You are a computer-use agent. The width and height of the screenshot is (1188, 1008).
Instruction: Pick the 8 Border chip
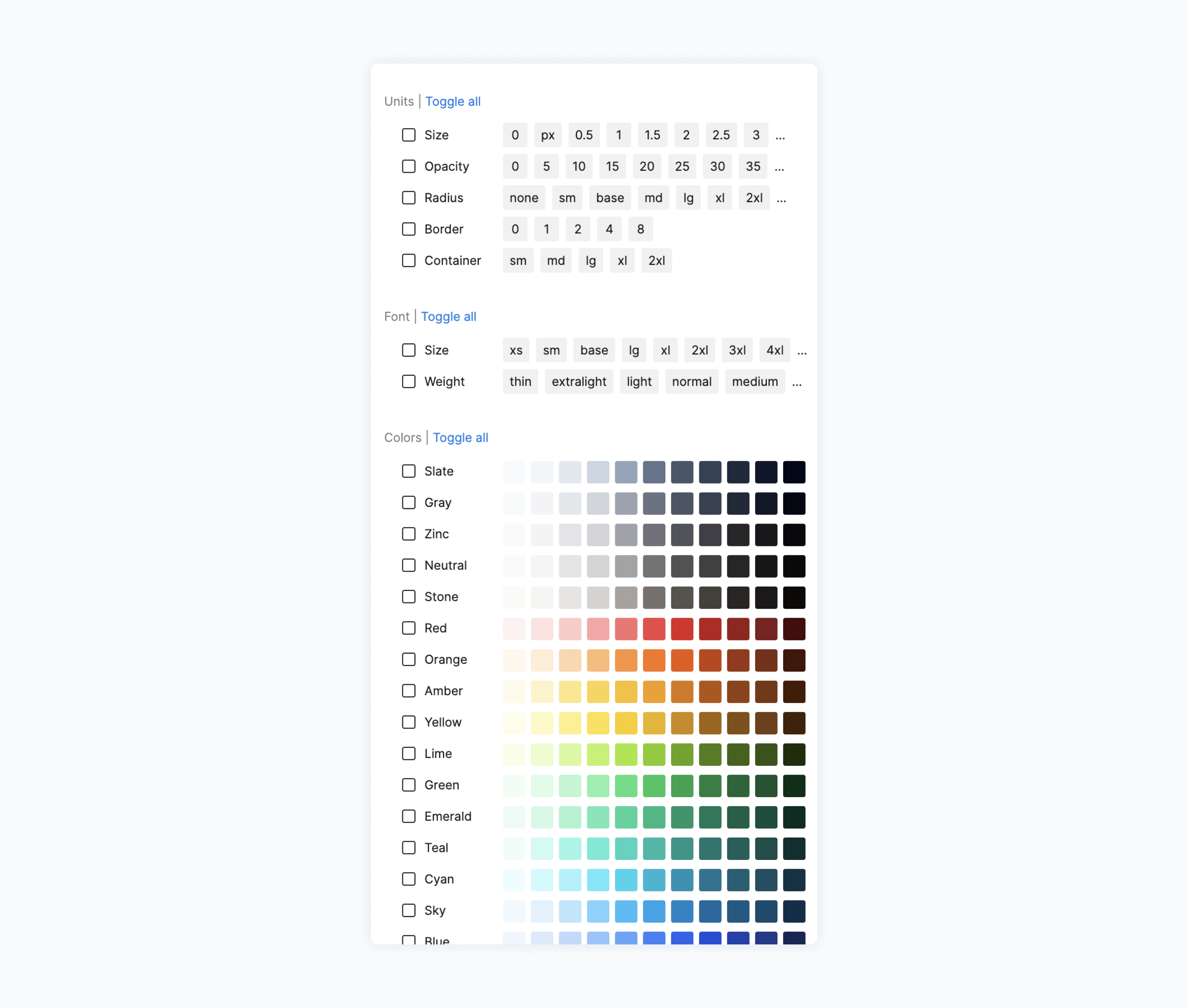[641, 229]
